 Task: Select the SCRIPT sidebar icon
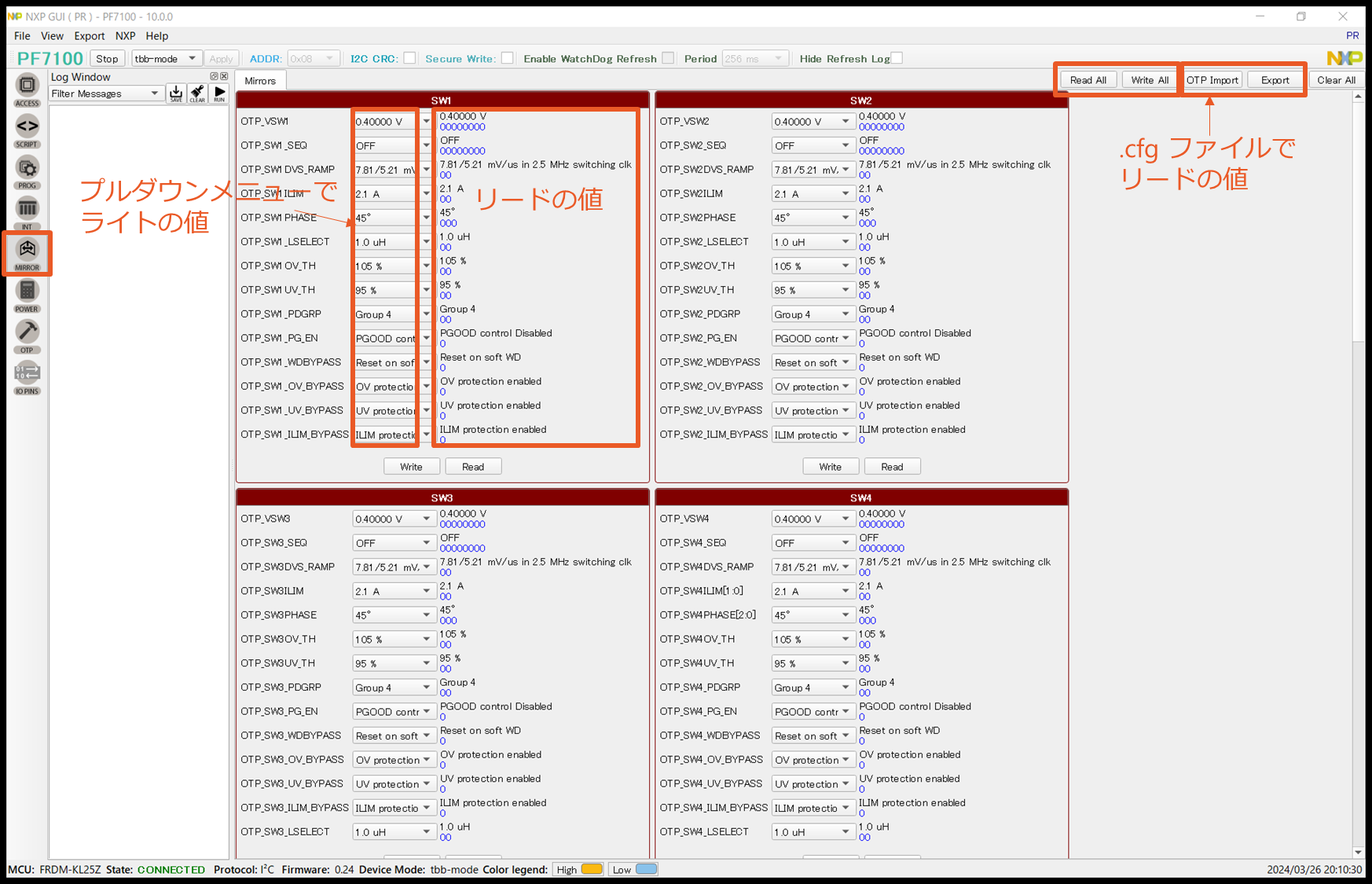coord(27,127)
